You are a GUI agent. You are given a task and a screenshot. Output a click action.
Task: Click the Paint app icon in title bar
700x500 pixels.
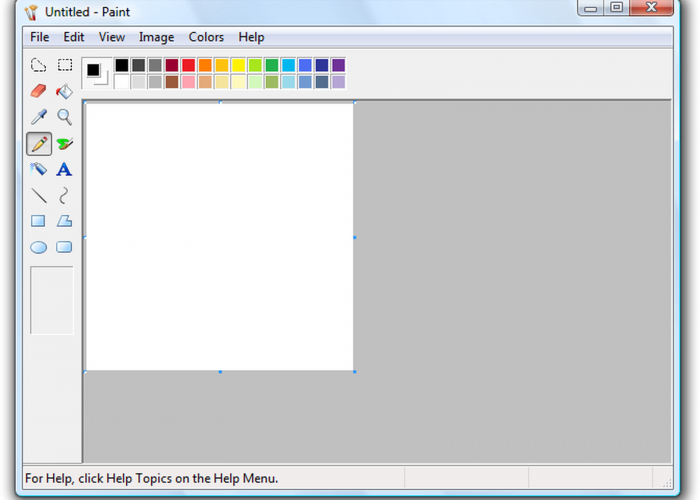[31, 12]
